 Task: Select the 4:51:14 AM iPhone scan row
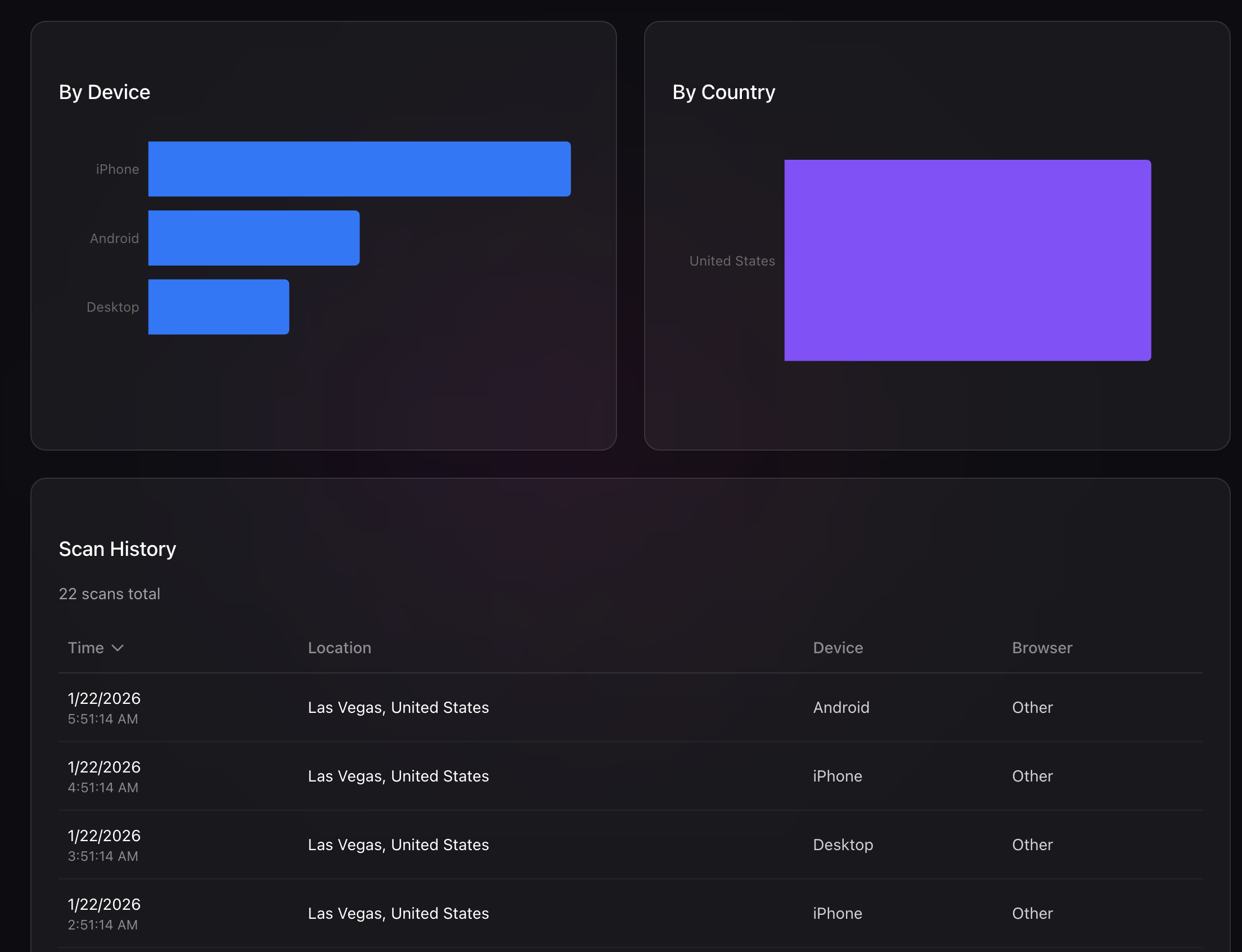pos(623,776)
